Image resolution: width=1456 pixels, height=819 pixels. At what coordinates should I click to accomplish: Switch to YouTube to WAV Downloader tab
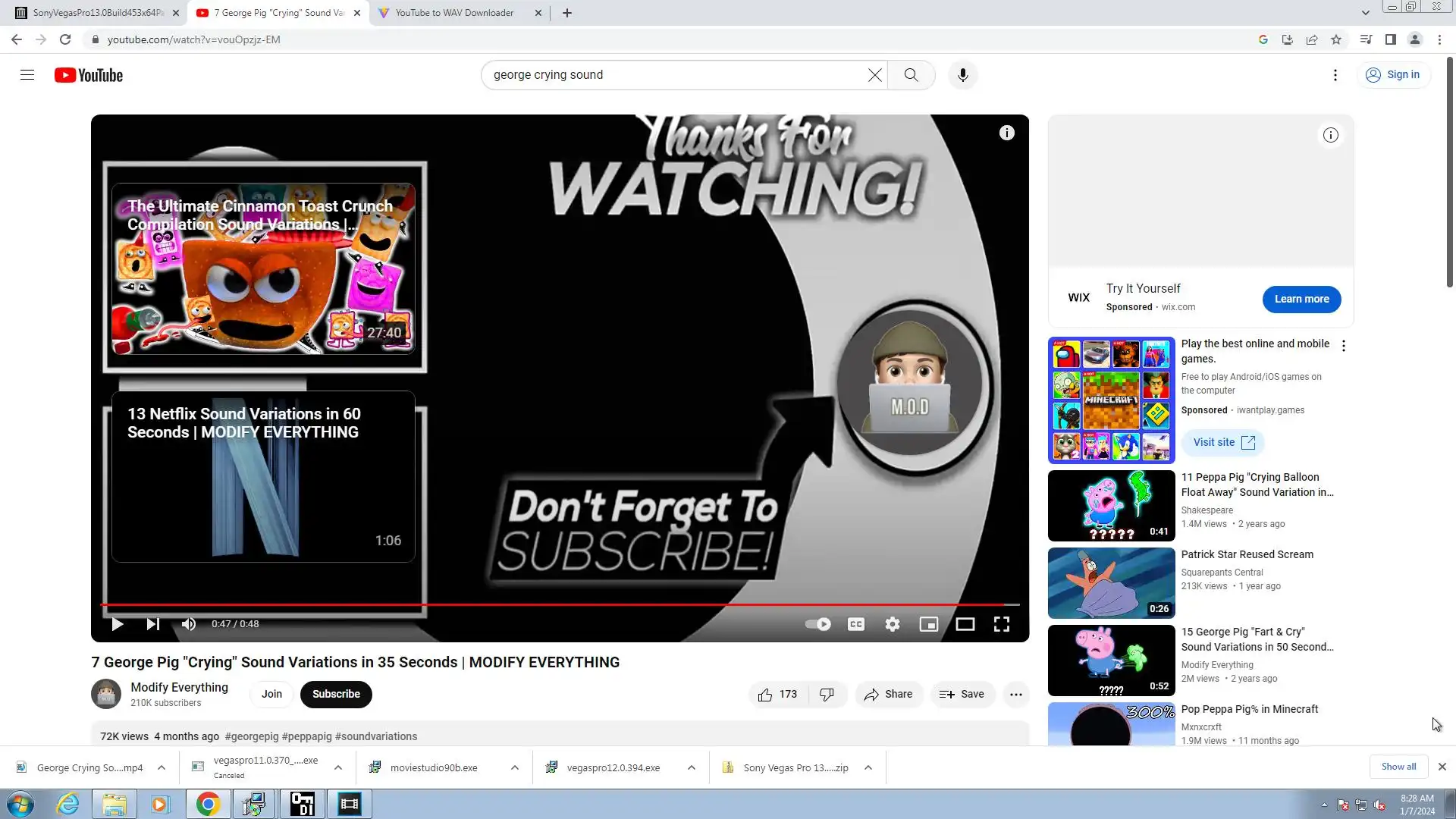(x=454, y=13)
